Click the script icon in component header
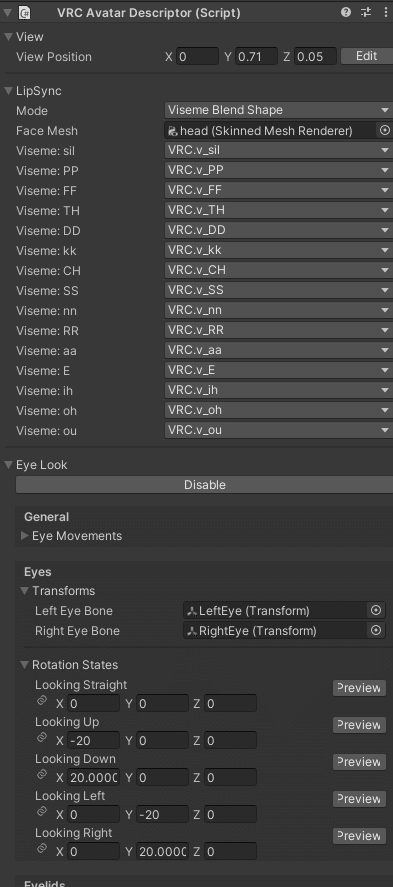 click(24, 12)
